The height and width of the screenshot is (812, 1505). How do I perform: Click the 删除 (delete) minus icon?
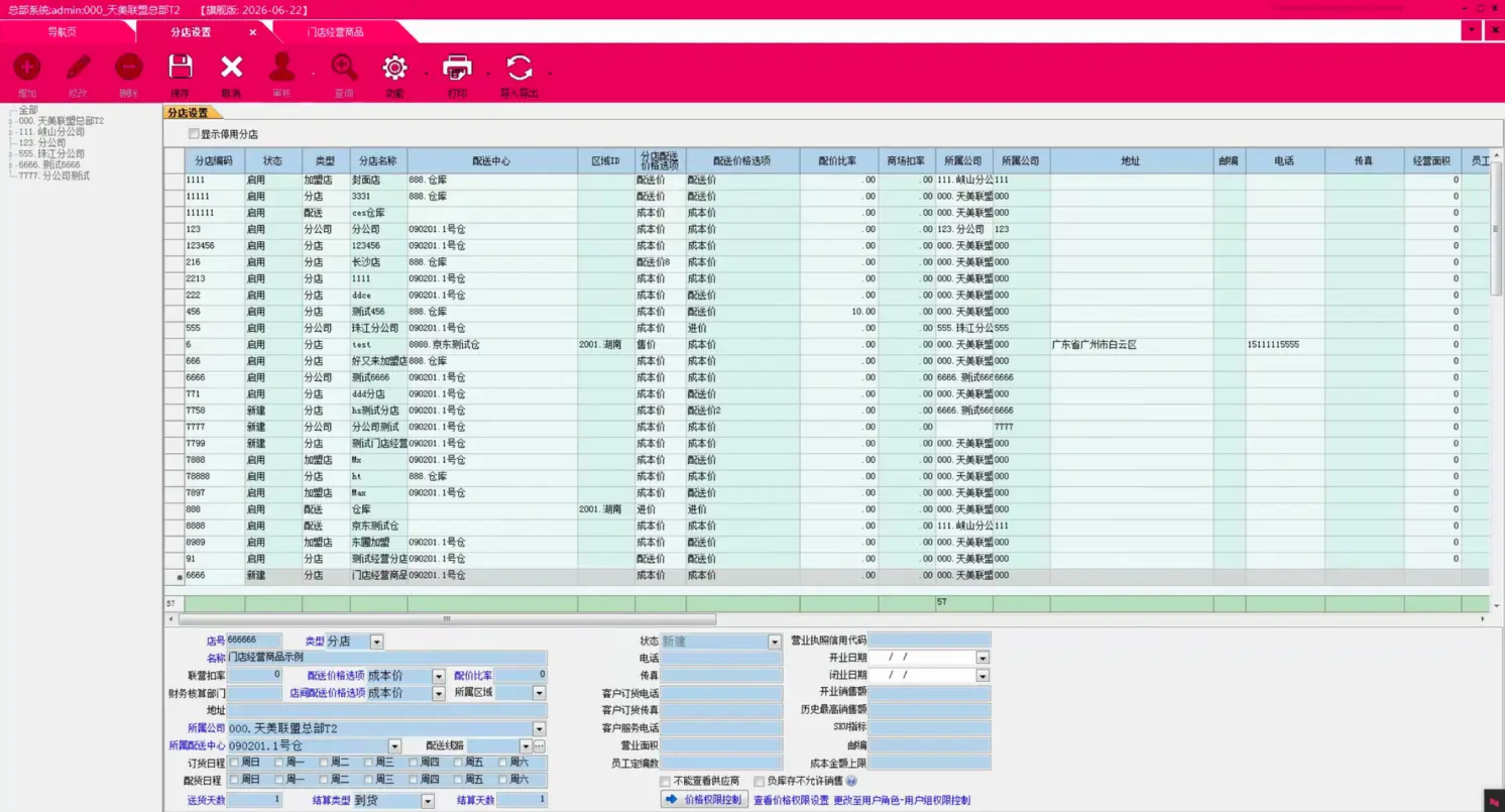point(129,67)
